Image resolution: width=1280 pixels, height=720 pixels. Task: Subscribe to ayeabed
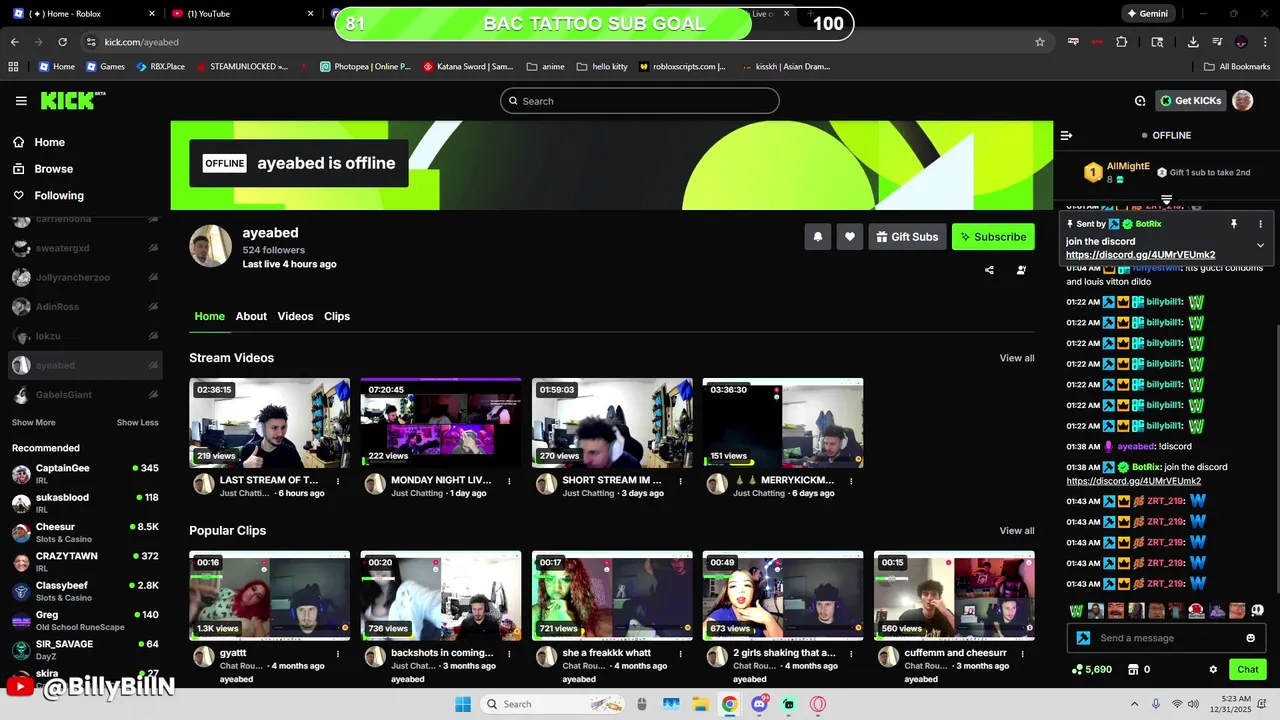point(993,237)
